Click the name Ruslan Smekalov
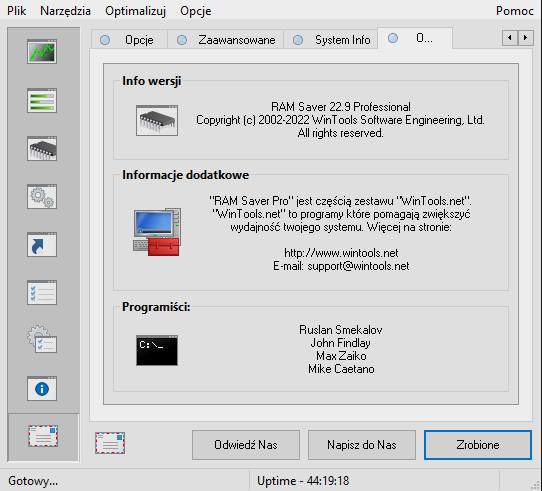 [x=341, y=330]
